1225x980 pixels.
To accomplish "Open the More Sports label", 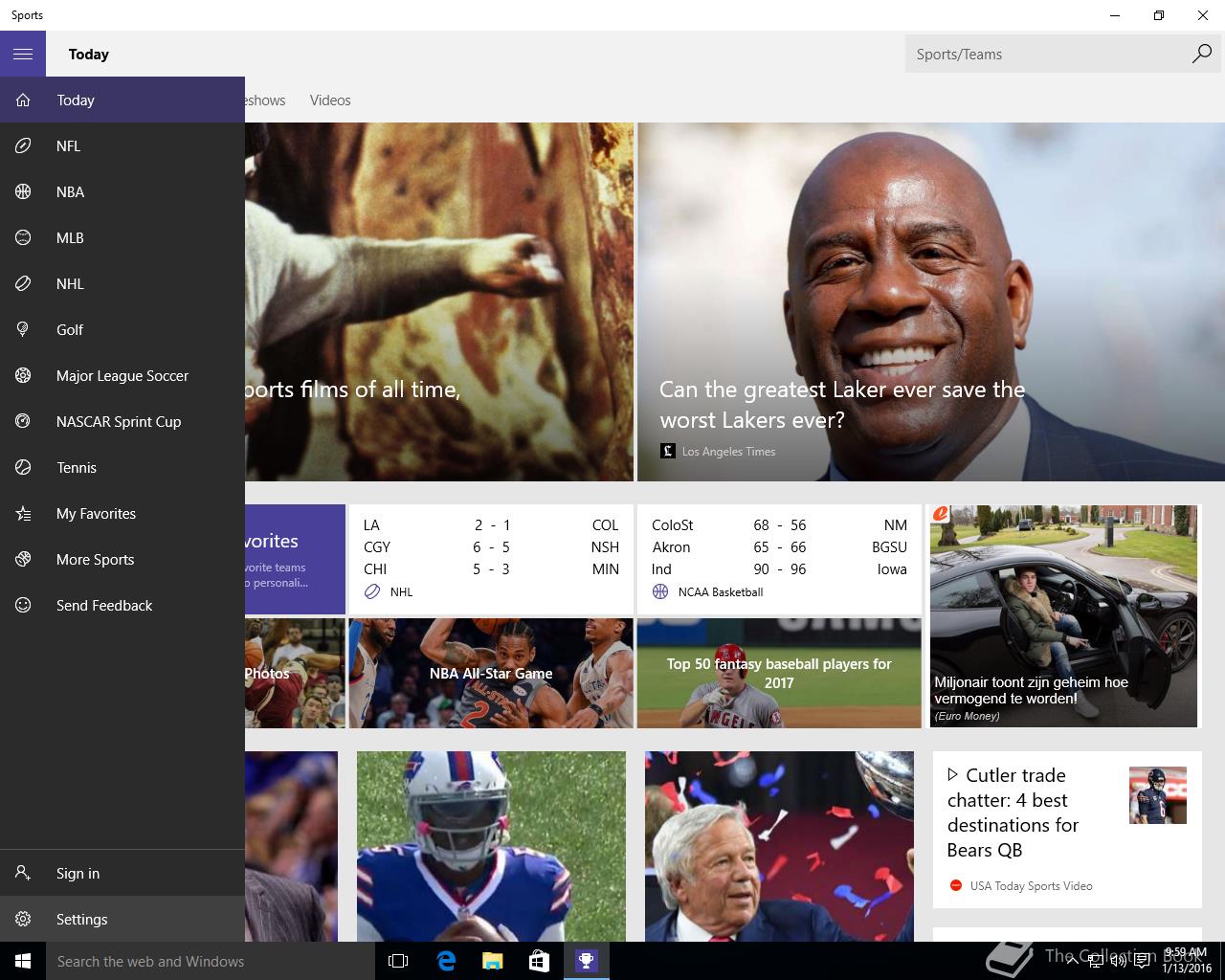I will (x=95, y=559).
